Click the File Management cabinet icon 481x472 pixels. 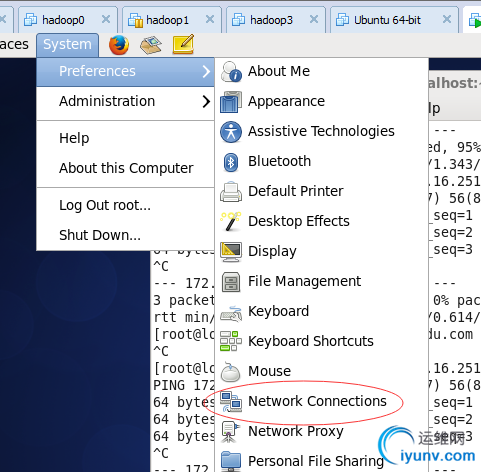pyautogui.click(x=231, y=282)
